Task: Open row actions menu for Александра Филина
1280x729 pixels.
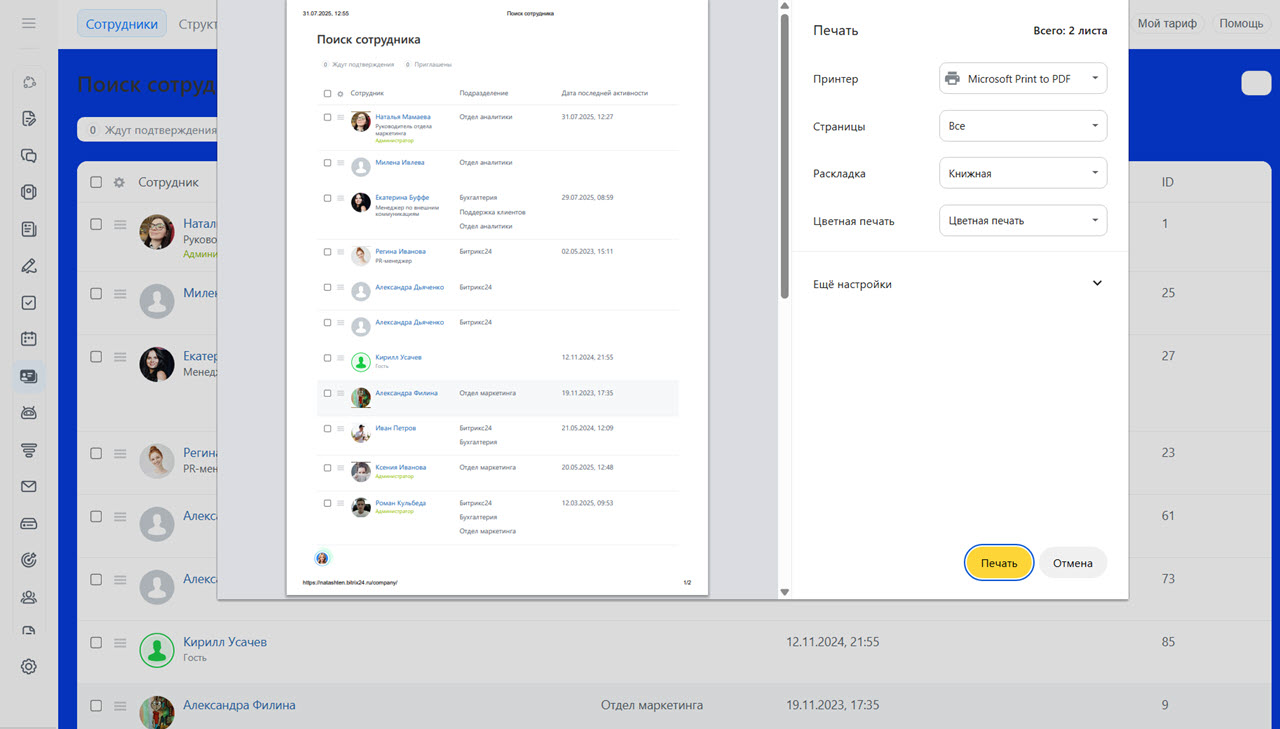Action: (120, 705)
